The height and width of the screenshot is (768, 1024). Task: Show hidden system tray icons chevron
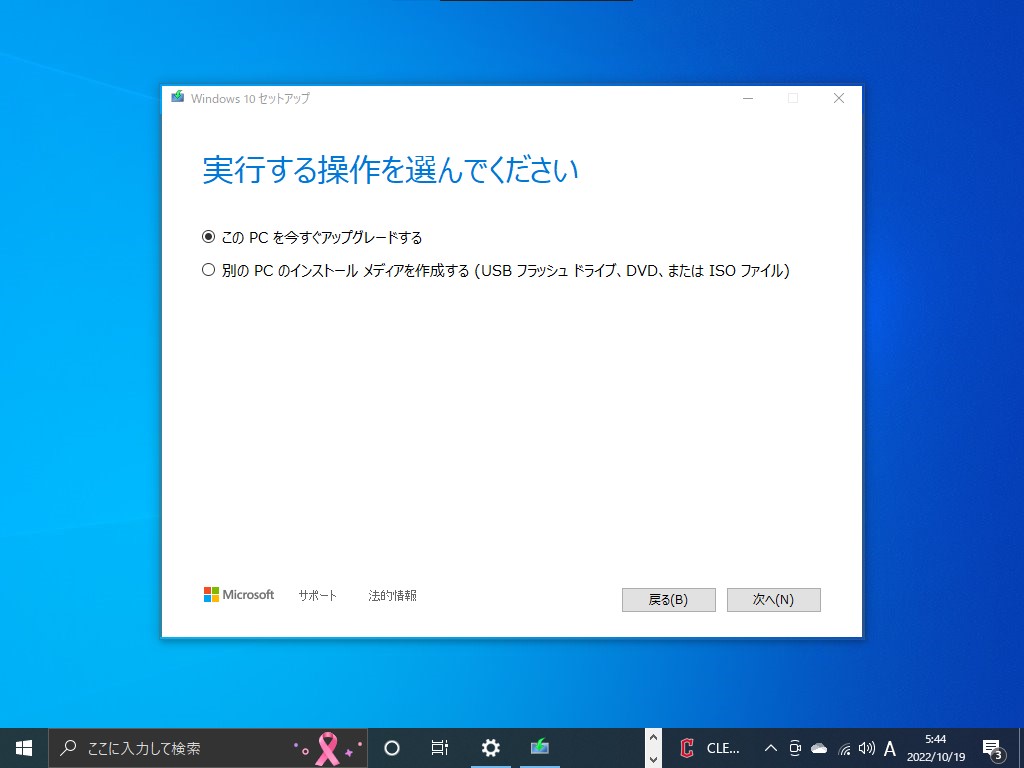(771, 748)
